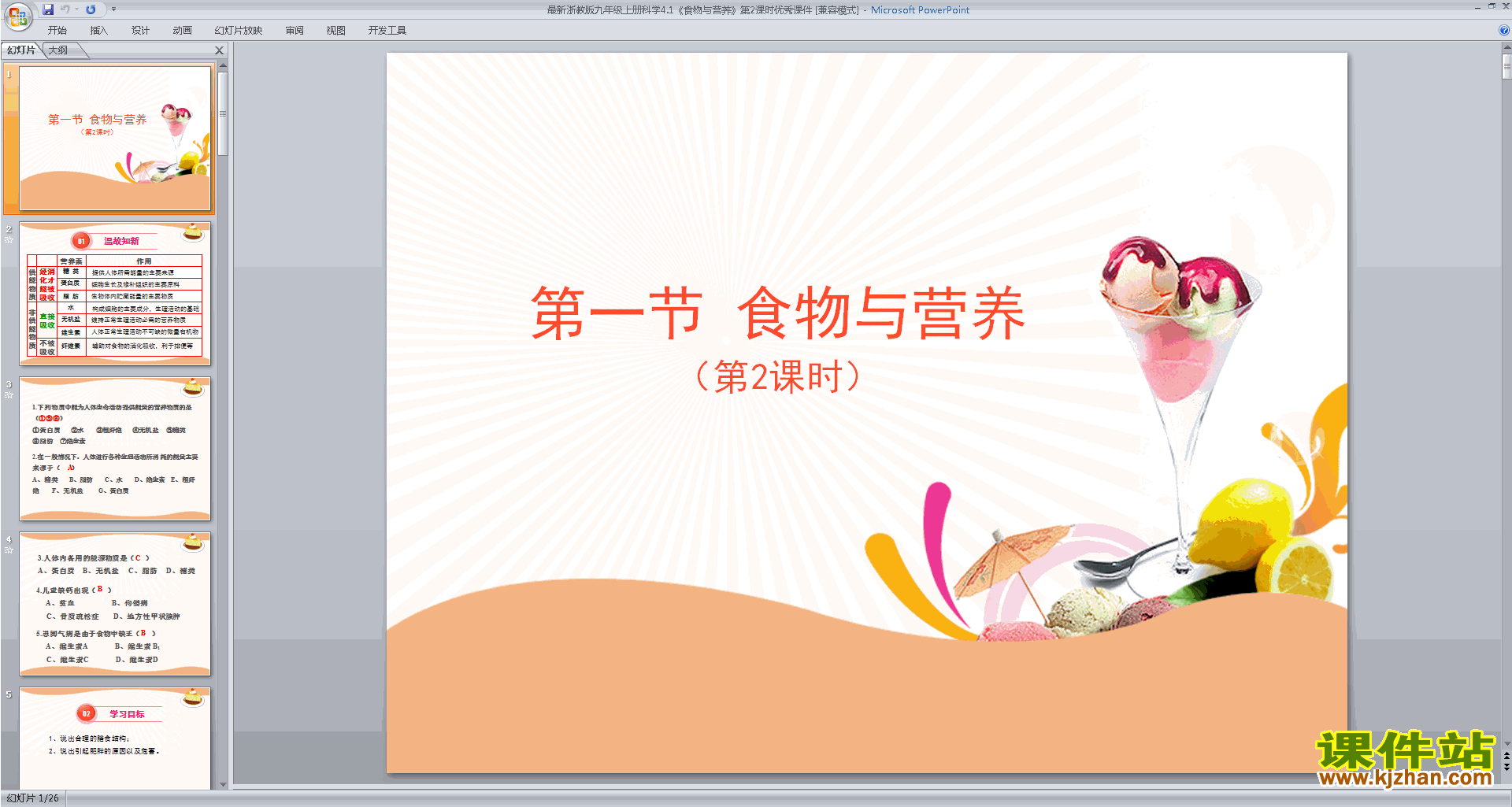The height and width of the screenshot is (807, 1512).
Task: Select slide 4 thumbnail with question 3
Action: [x=115, y=604]
